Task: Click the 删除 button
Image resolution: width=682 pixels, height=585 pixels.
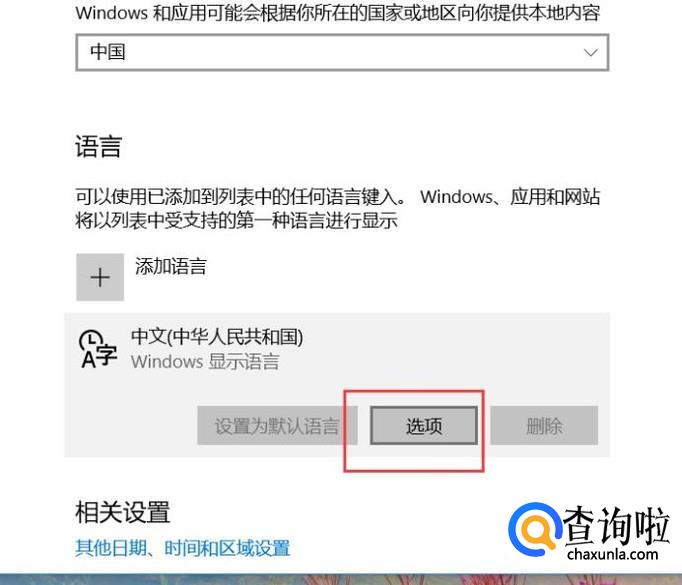Action: click(x=544, y=426)
